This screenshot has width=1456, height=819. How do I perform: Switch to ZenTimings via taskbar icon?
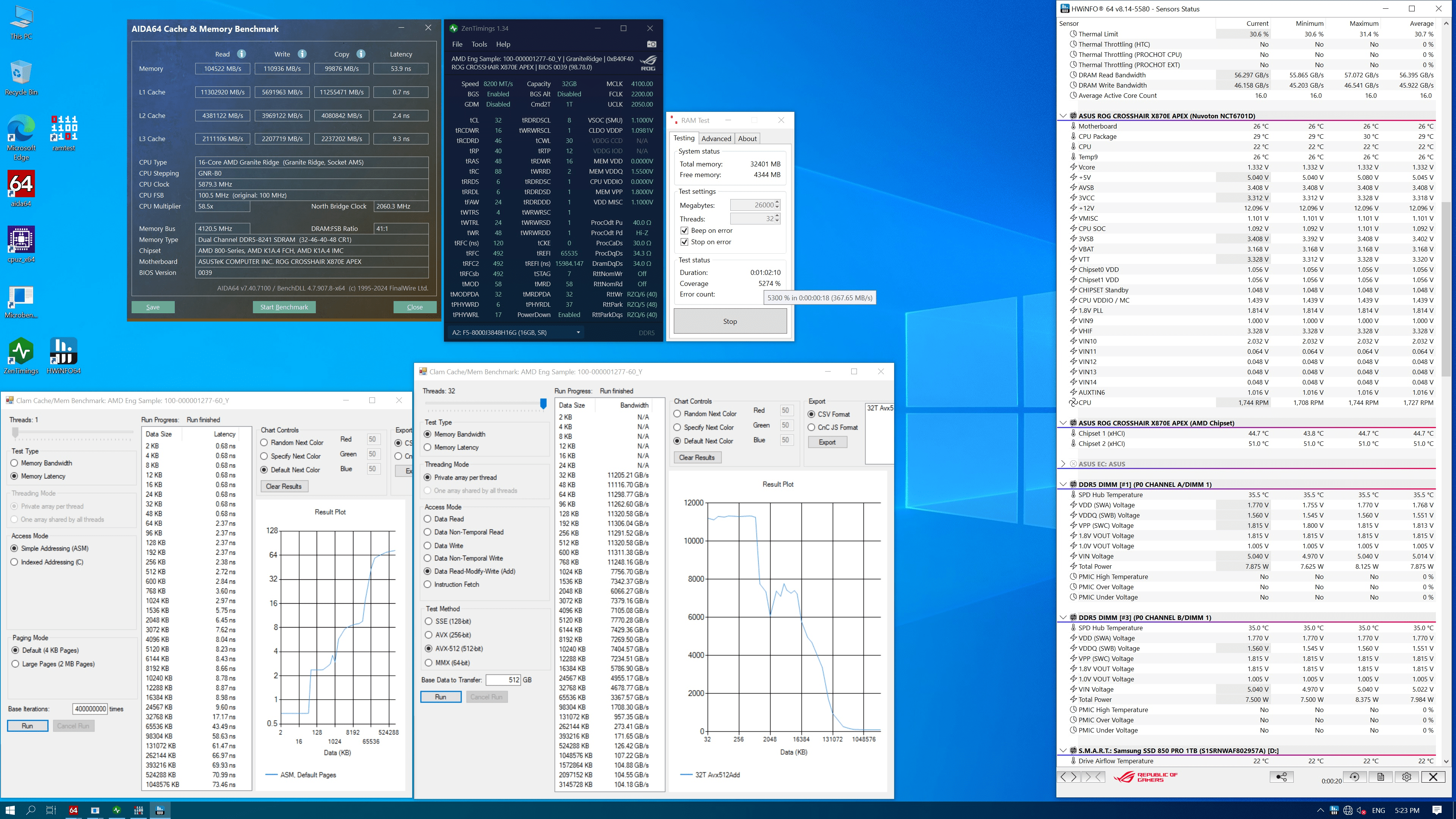(116, 810)
